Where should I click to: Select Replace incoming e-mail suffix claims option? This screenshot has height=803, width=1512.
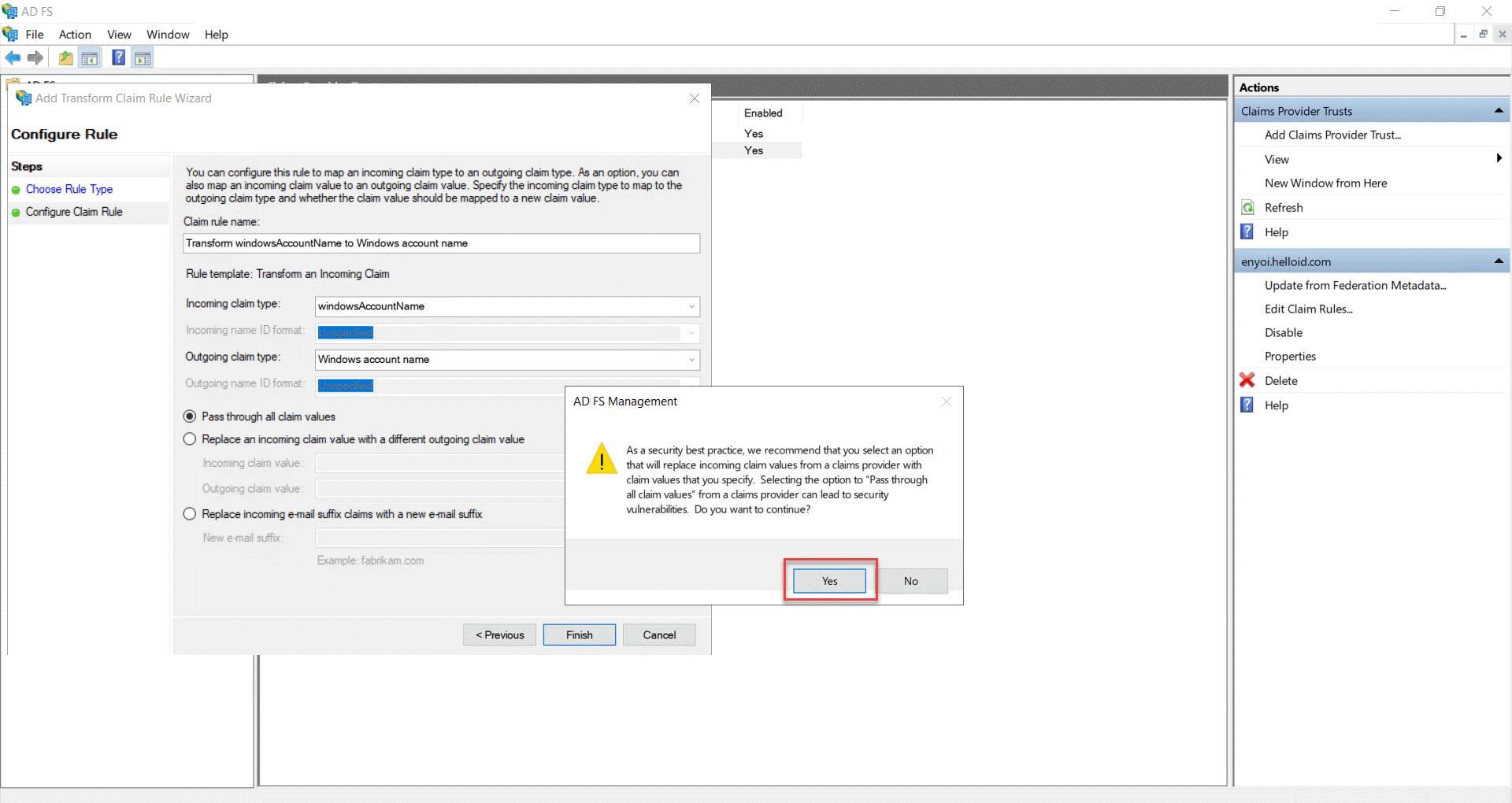coord(190,514)
